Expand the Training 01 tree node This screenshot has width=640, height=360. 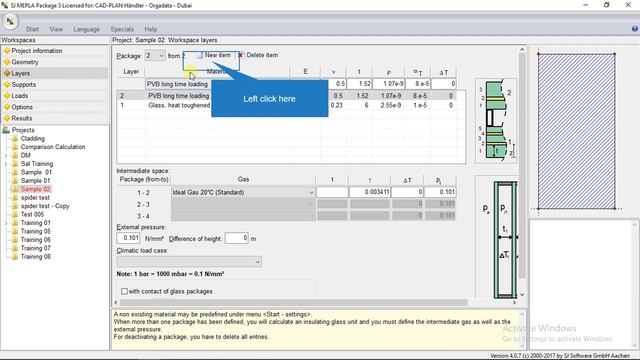(6, 223)
